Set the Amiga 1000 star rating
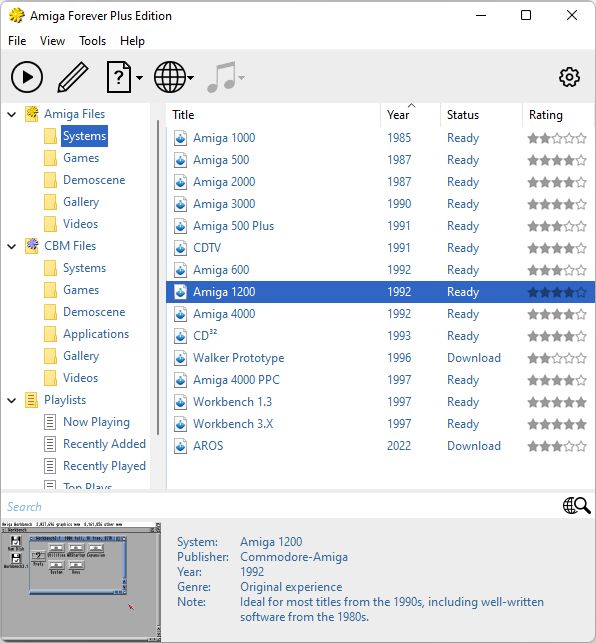Image resolution: width=596 pixels, height=643 pixels. point(557,139)
